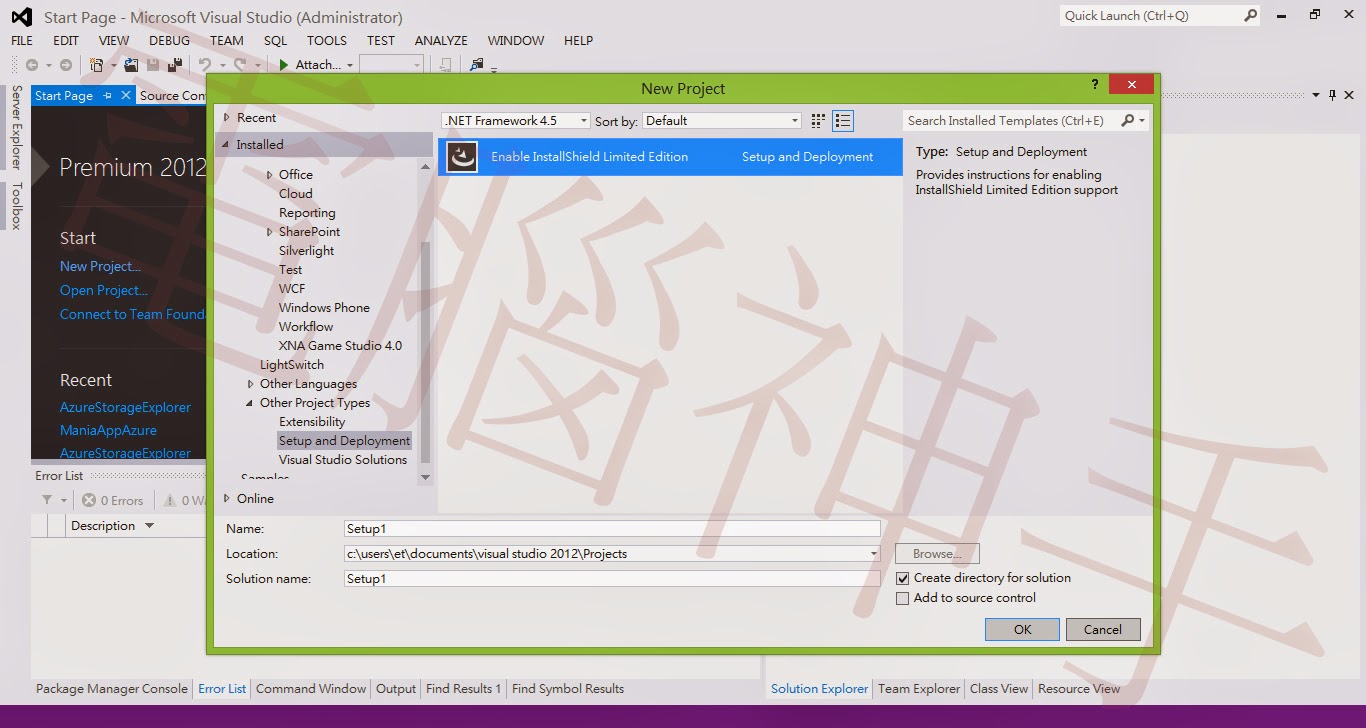1366x728 pixels.
Task: Click the New Project... link on Start Page
Action: (100, 266)
